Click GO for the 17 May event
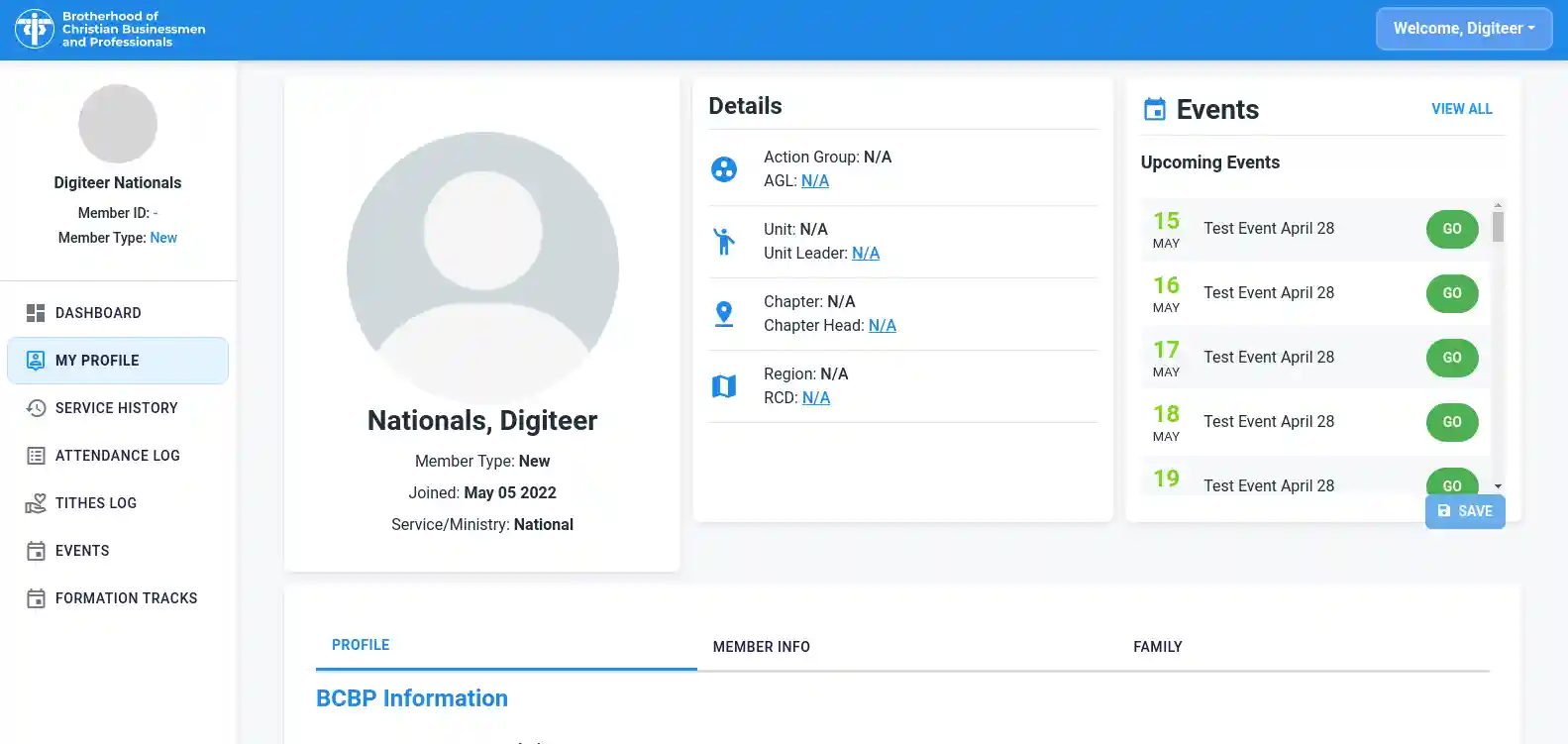Image resolution: width=1568 pixels, height=744 pixels. pos(1452,358)
